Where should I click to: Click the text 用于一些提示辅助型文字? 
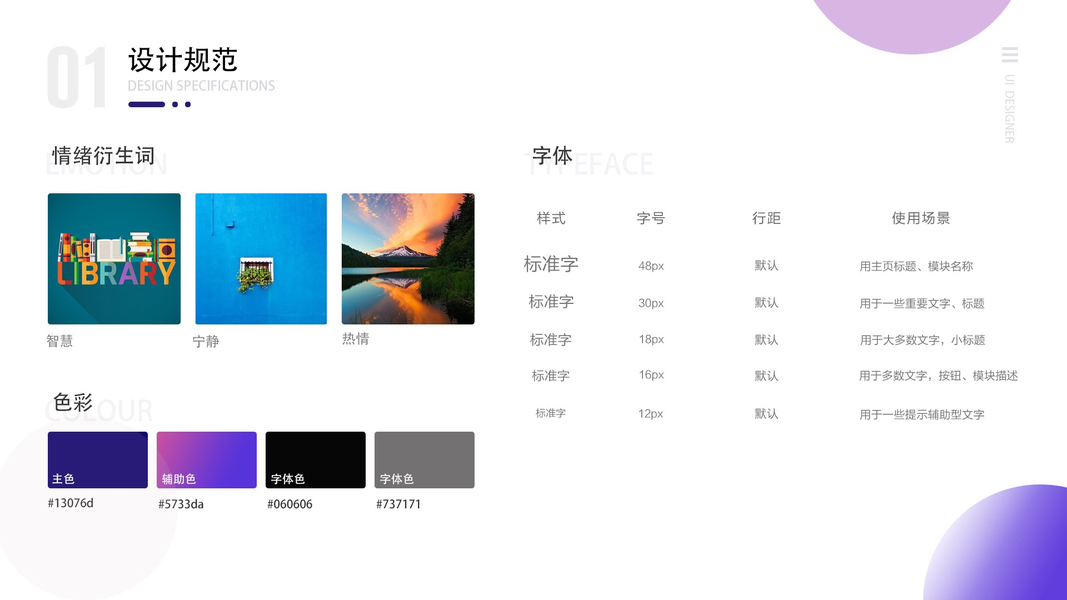tap(922, 414)
